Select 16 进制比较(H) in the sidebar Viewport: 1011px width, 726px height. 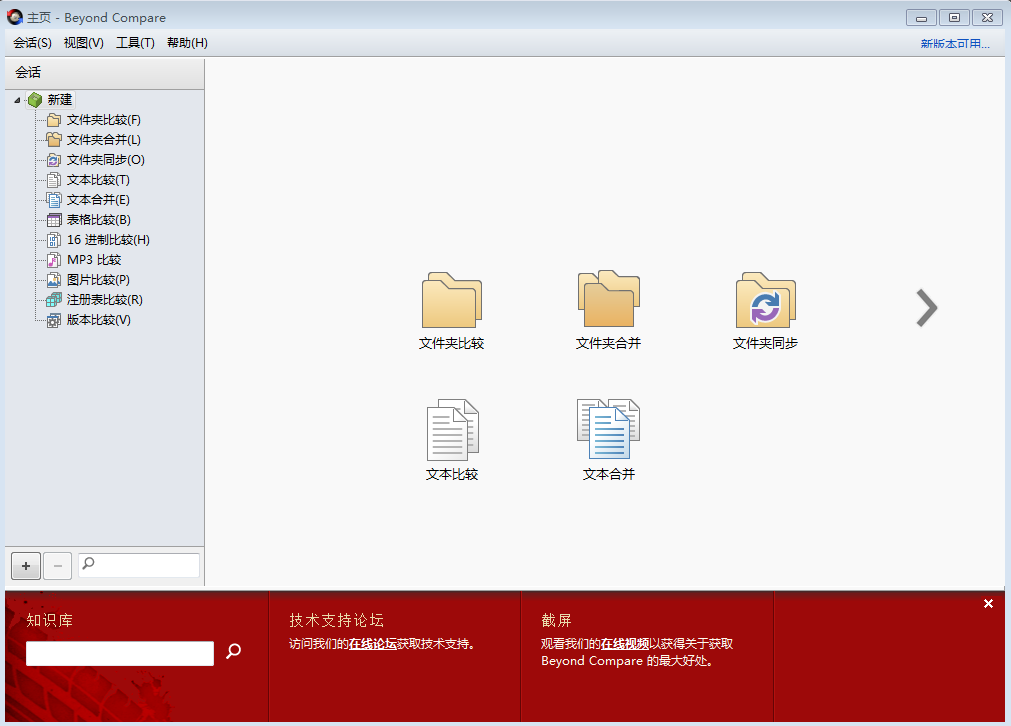pyautogui.click(x=108, y=240)
